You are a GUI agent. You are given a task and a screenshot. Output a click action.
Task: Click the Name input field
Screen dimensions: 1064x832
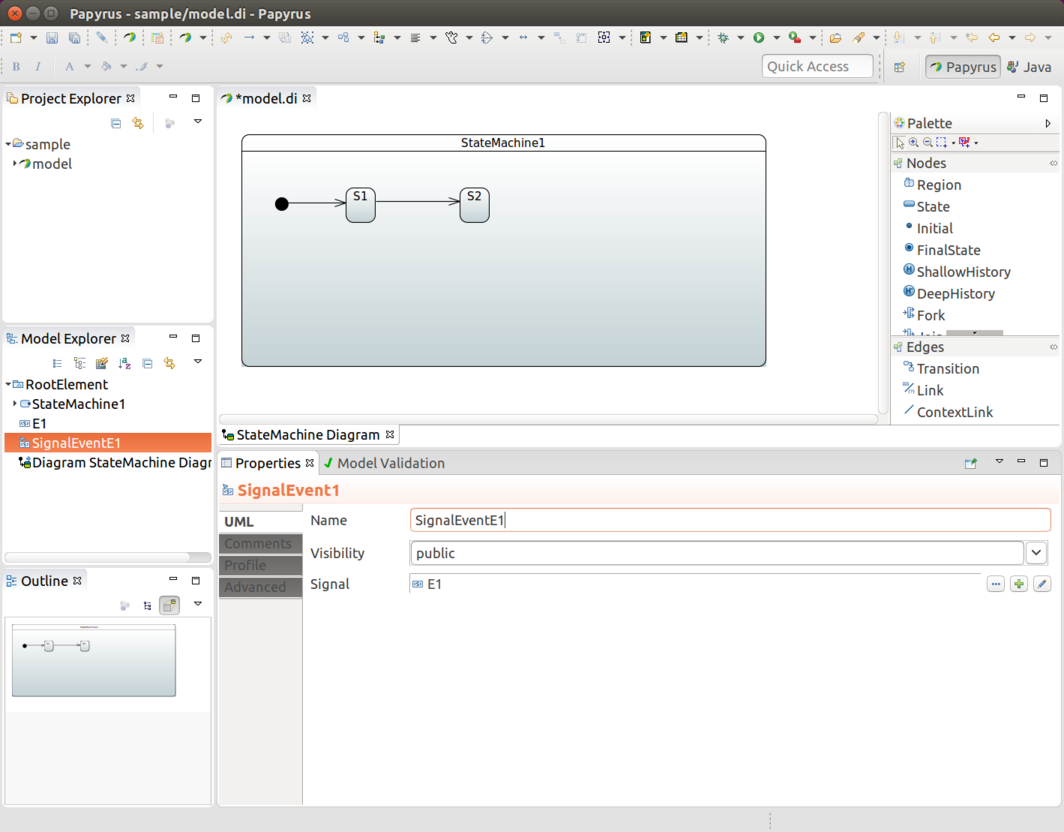(730, 521)
